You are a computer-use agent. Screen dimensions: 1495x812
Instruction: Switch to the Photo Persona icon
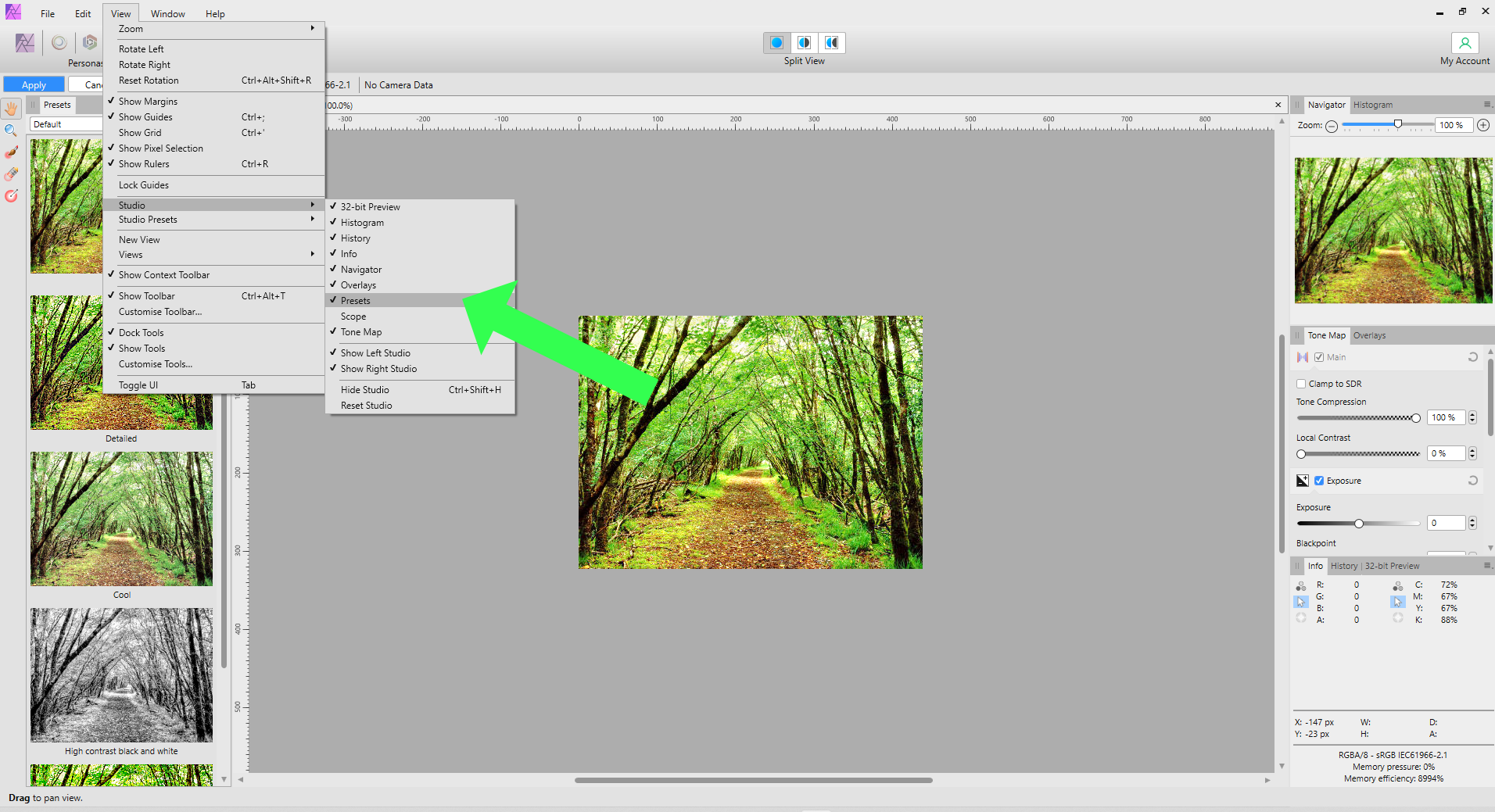[25, 43]
